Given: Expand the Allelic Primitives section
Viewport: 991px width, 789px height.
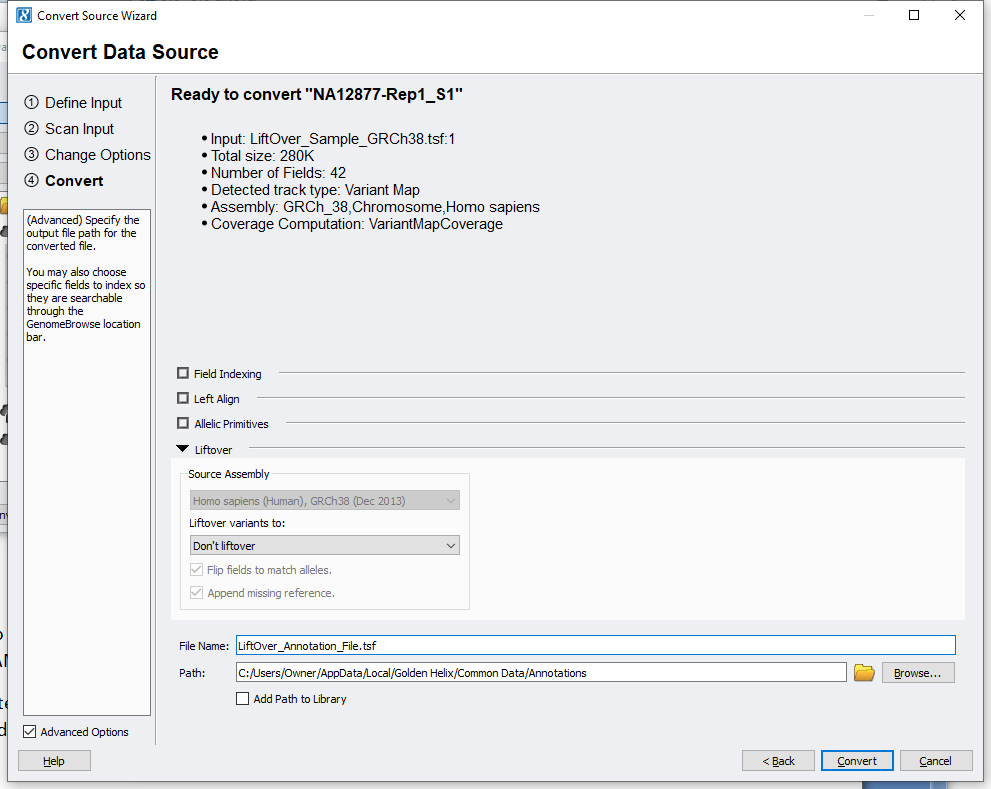Looking at the screenshot, I should (x=182, y=423).
